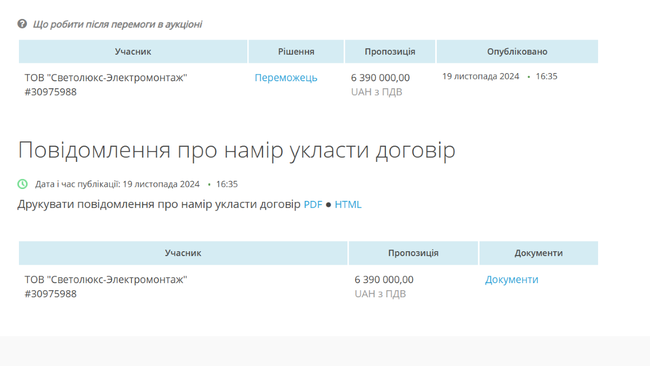Click 6 390 000,00 amount in notice table
Screen dimensions: 650x366
pyautogui.click(x=384, y=279)
